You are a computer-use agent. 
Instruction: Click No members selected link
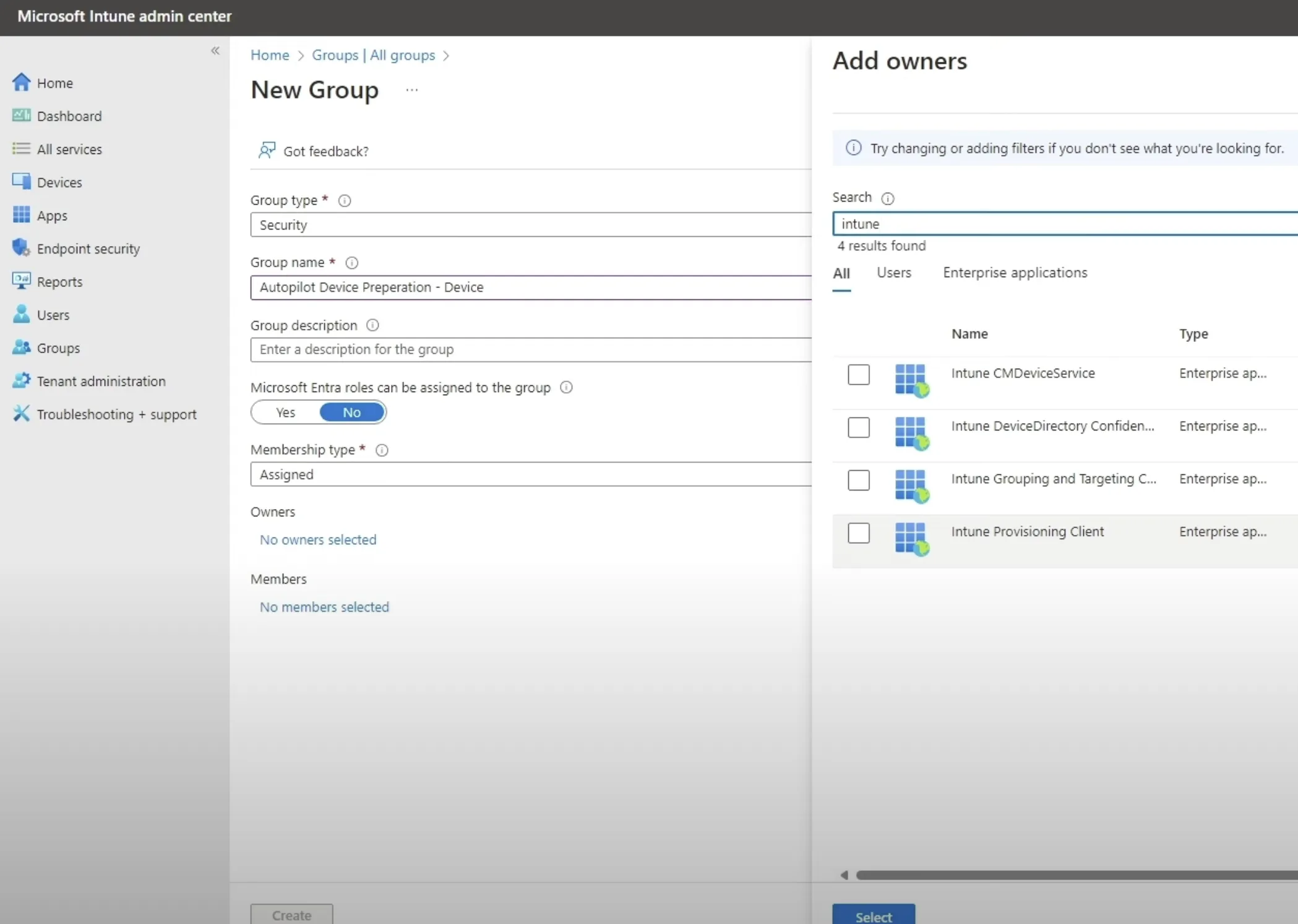pyautogui.click(x=324, y=607)
